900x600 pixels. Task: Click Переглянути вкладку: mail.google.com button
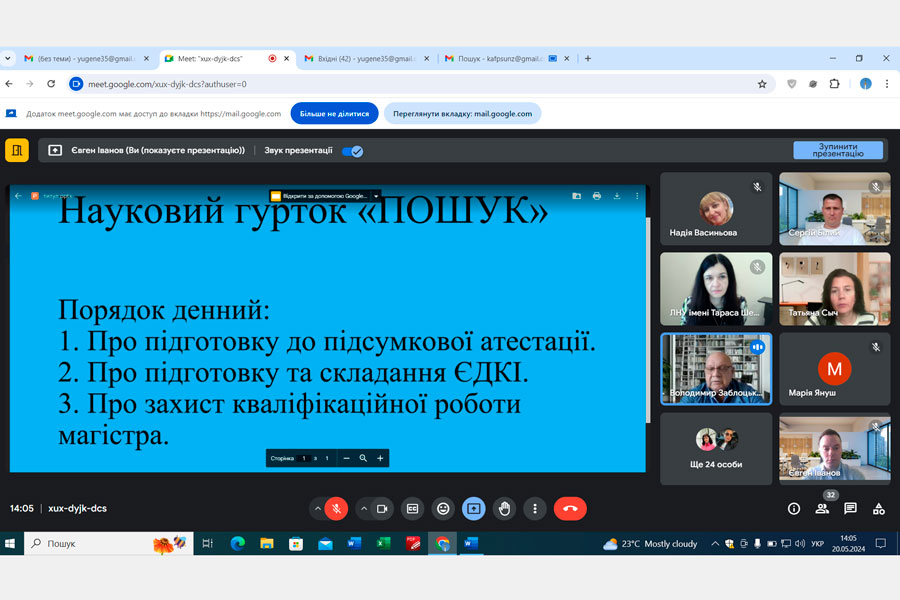point(462,114)
